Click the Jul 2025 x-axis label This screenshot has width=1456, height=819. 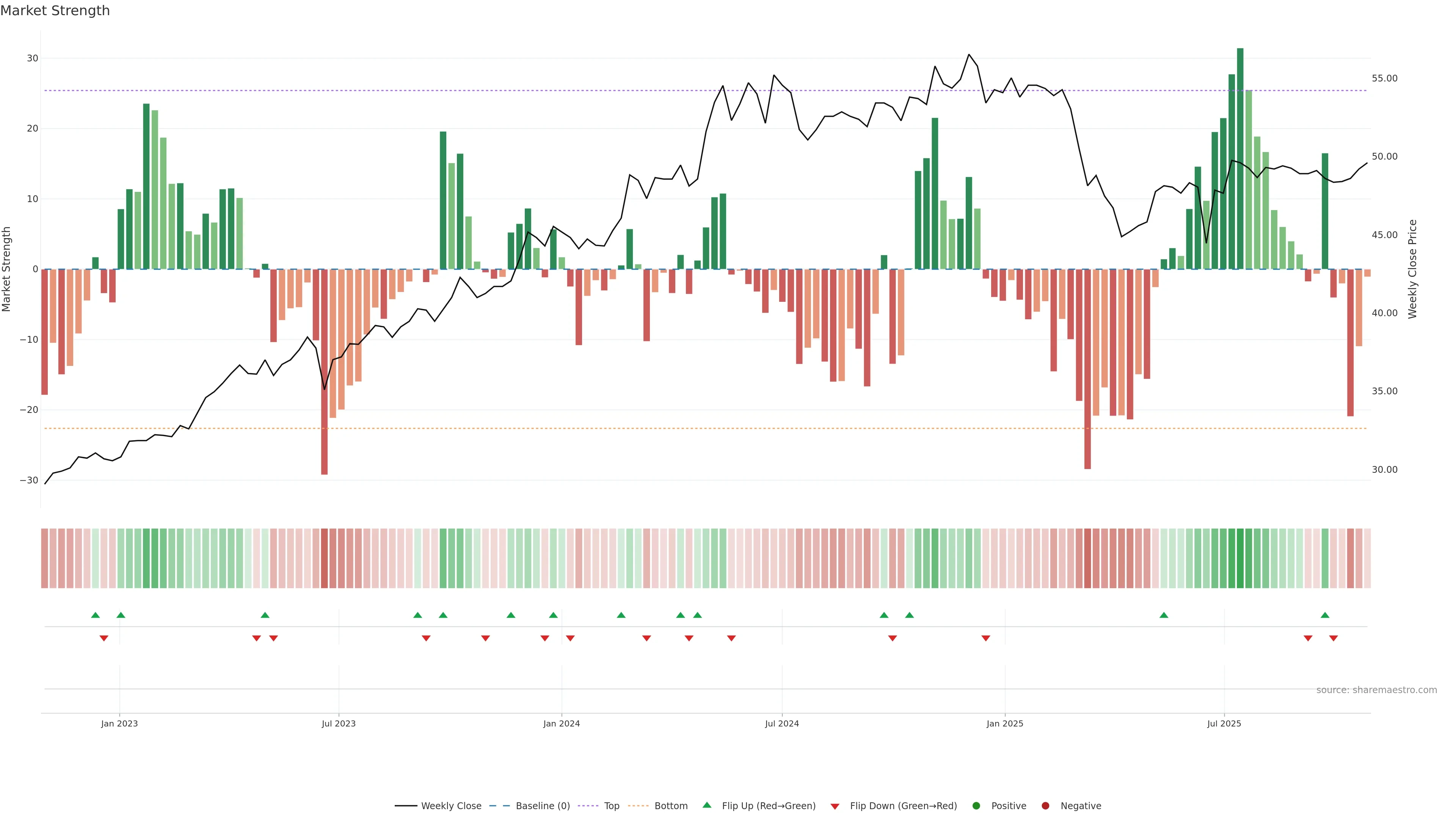pyautogui.click(x=1224, y=723)
